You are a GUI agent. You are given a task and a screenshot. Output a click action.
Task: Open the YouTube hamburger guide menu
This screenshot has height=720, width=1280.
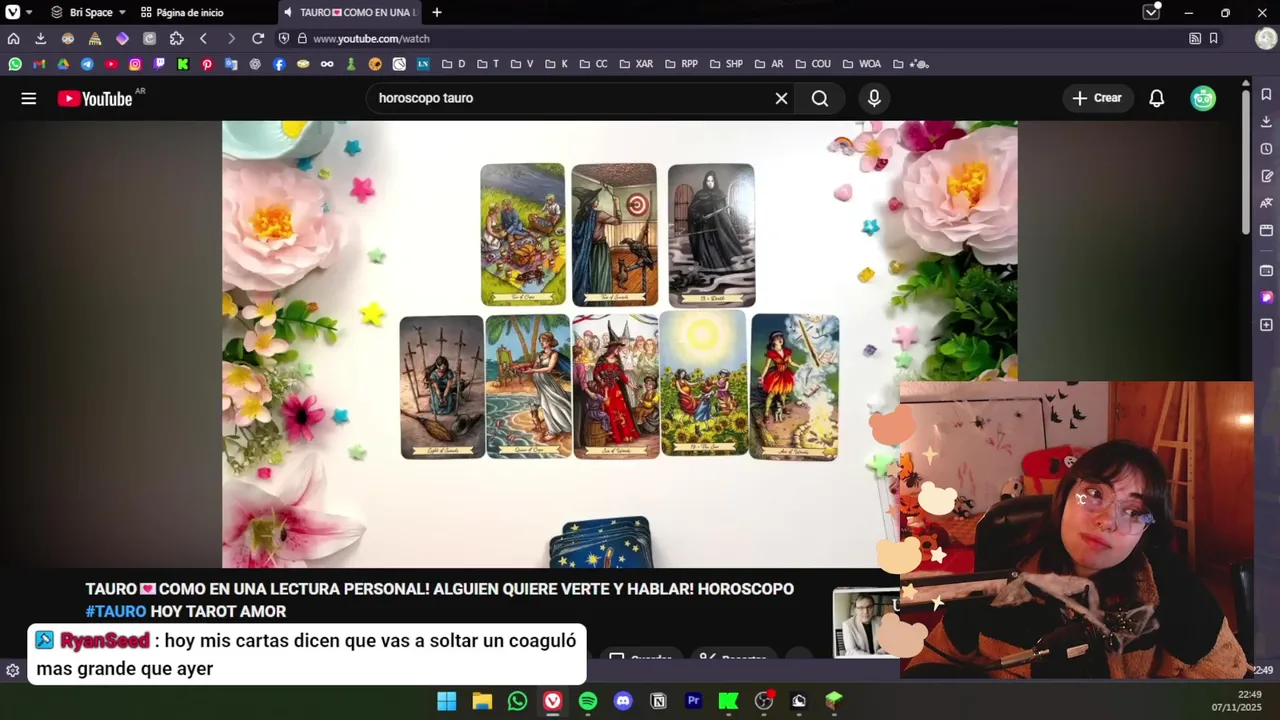click(29, 98)
